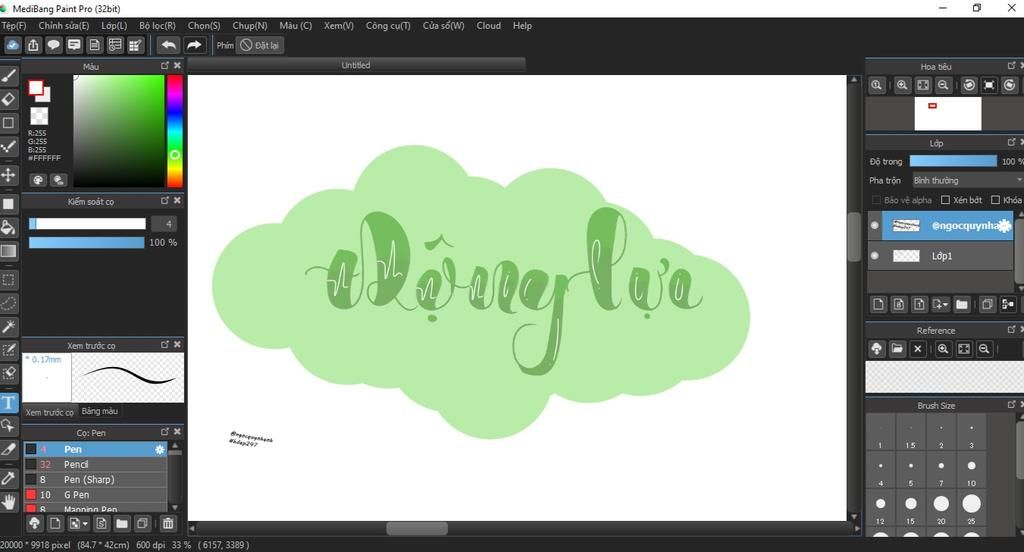Click the Untitled canvas tab
The height and width of the screenshot is (552, 1024).
pos(356,65)
